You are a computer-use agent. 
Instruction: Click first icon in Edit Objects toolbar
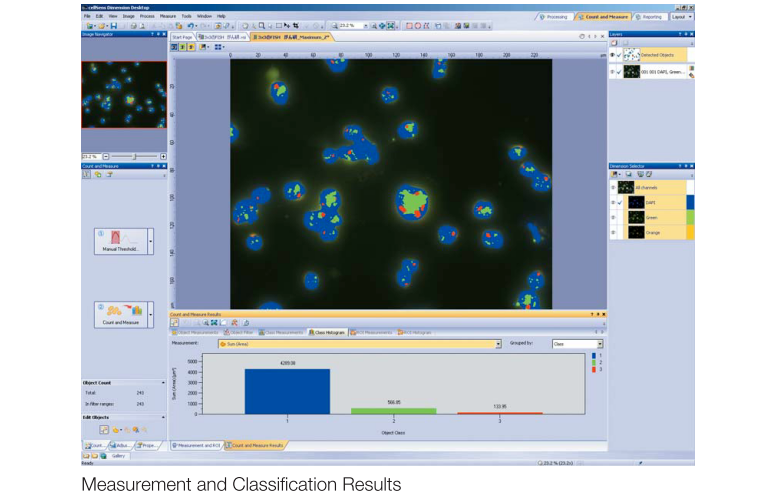[102, 429]
